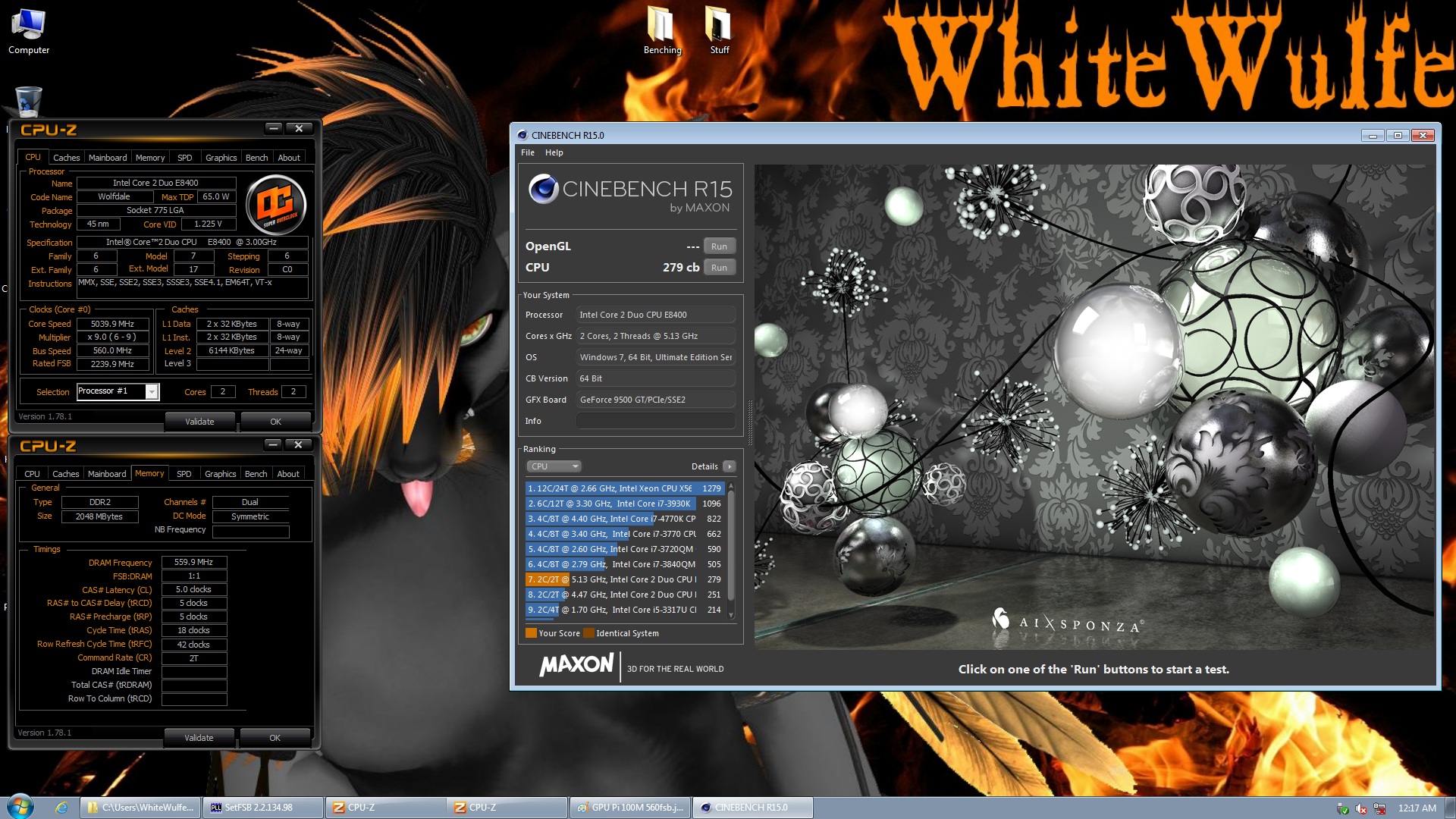This screenshot has height=819, width=1456.
Task: Click the Windows Start orb
Action: 20,807
